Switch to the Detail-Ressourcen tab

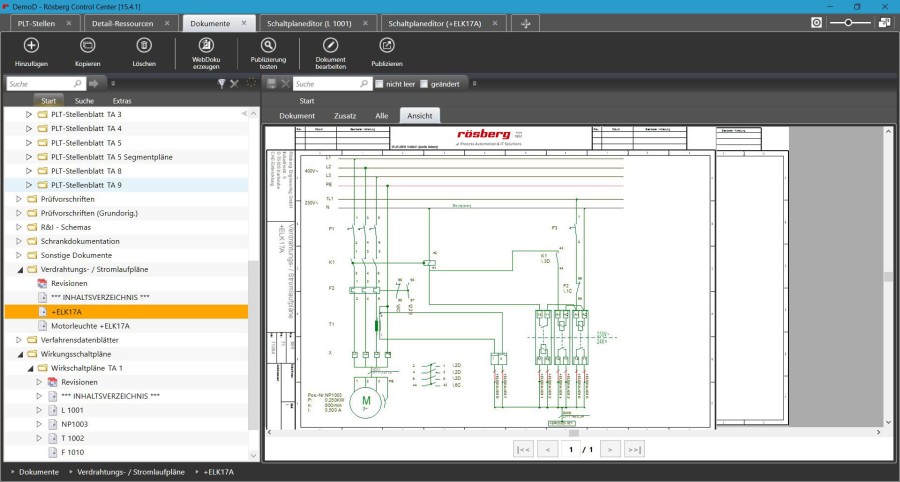[122, 24]
